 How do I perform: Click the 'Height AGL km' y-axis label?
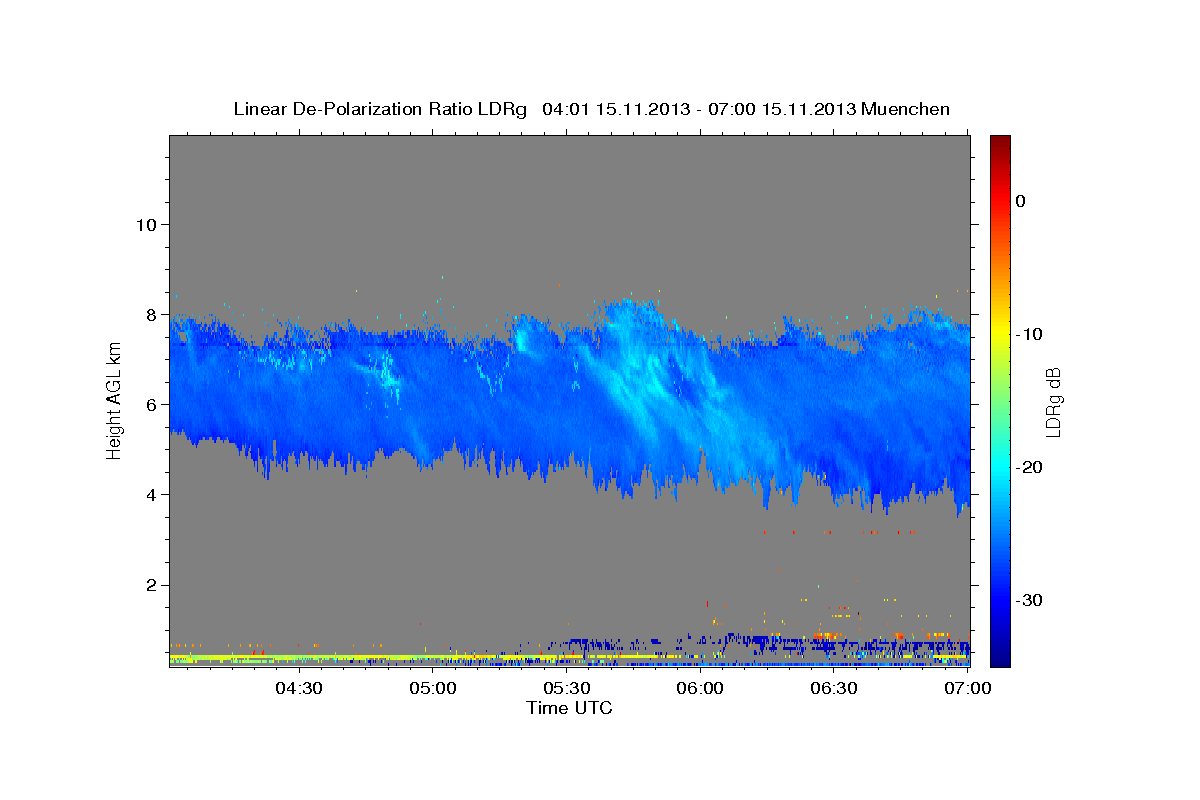click(115, 402)
